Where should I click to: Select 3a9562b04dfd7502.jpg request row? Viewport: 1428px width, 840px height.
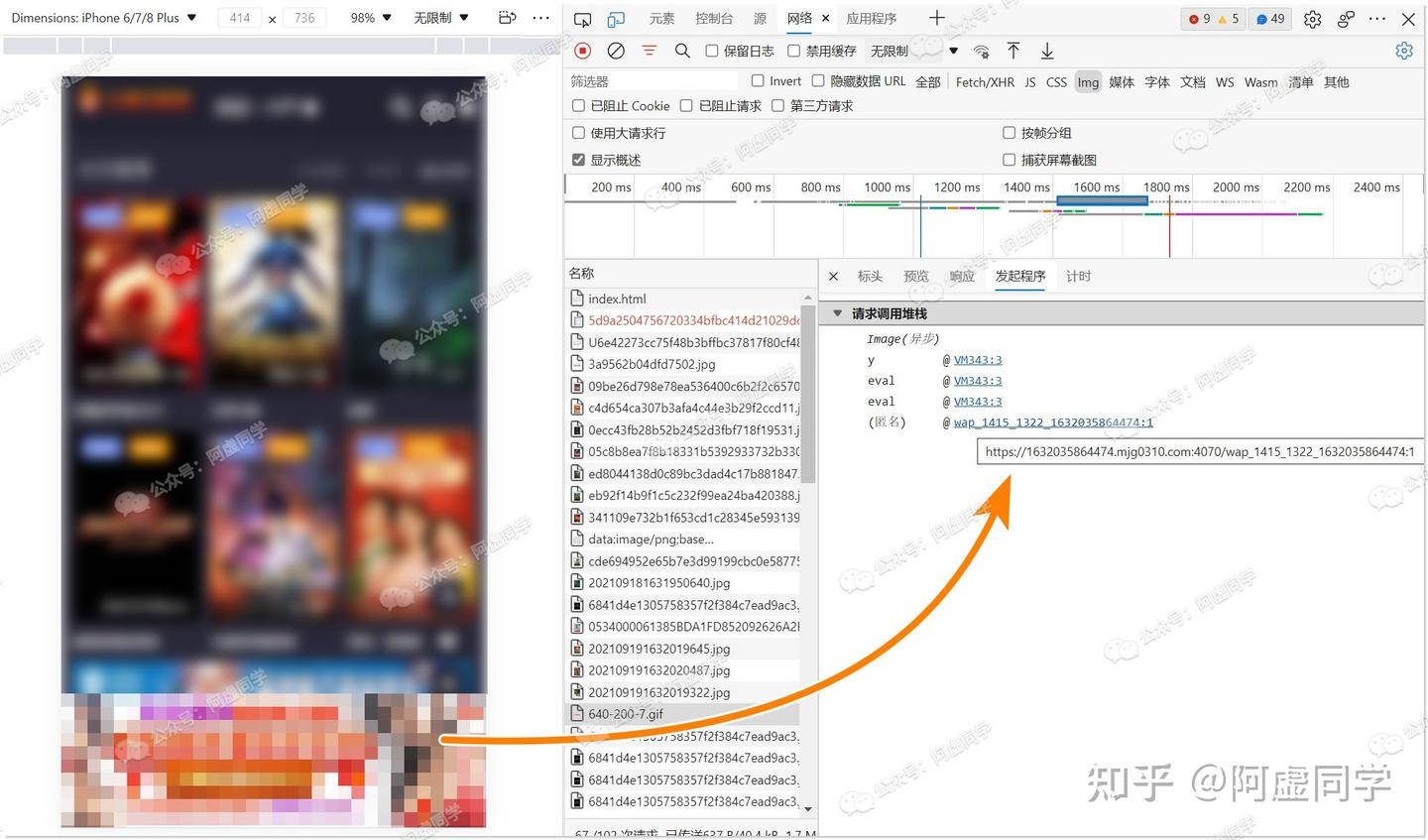(682, 364)
